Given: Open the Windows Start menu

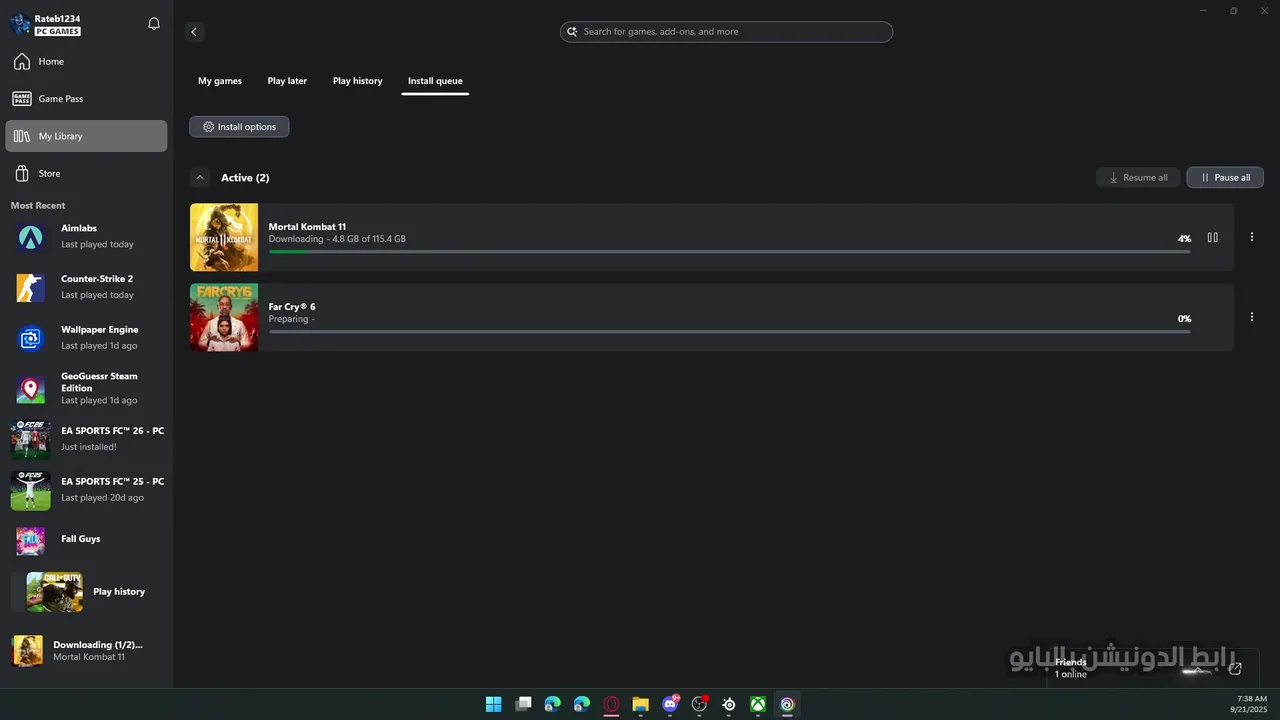Looking at the screenshot, I should (x=494, y=704).
